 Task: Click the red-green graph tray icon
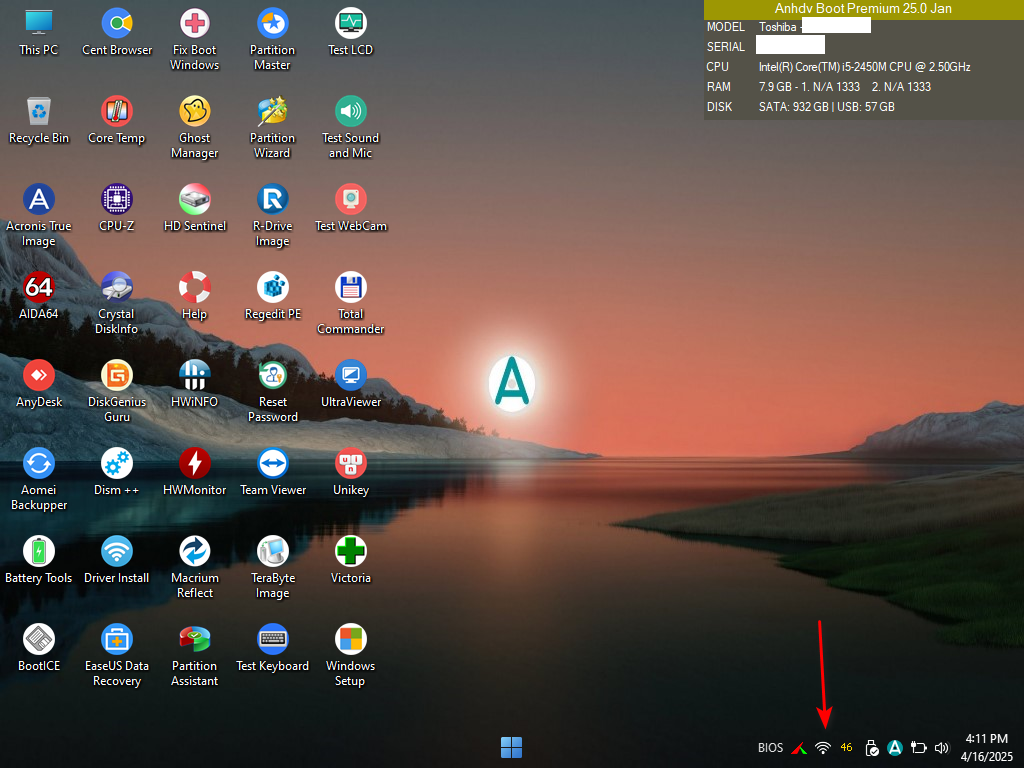799,748
